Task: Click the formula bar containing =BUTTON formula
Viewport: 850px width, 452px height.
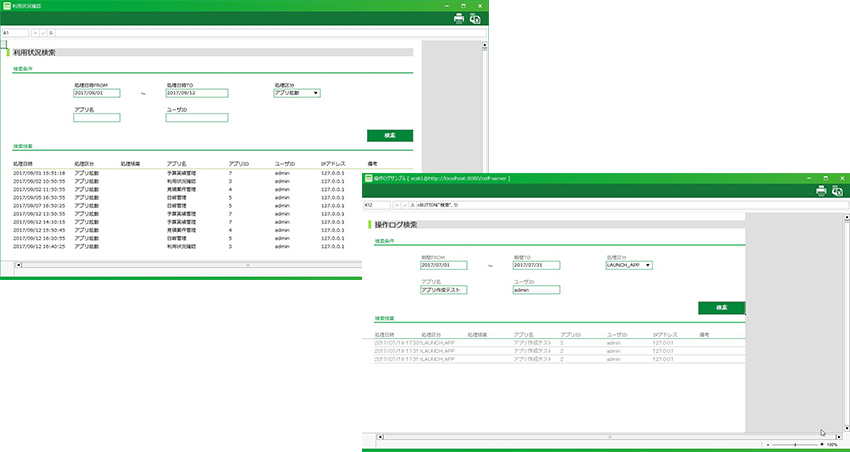Action: tap(632, 205)
